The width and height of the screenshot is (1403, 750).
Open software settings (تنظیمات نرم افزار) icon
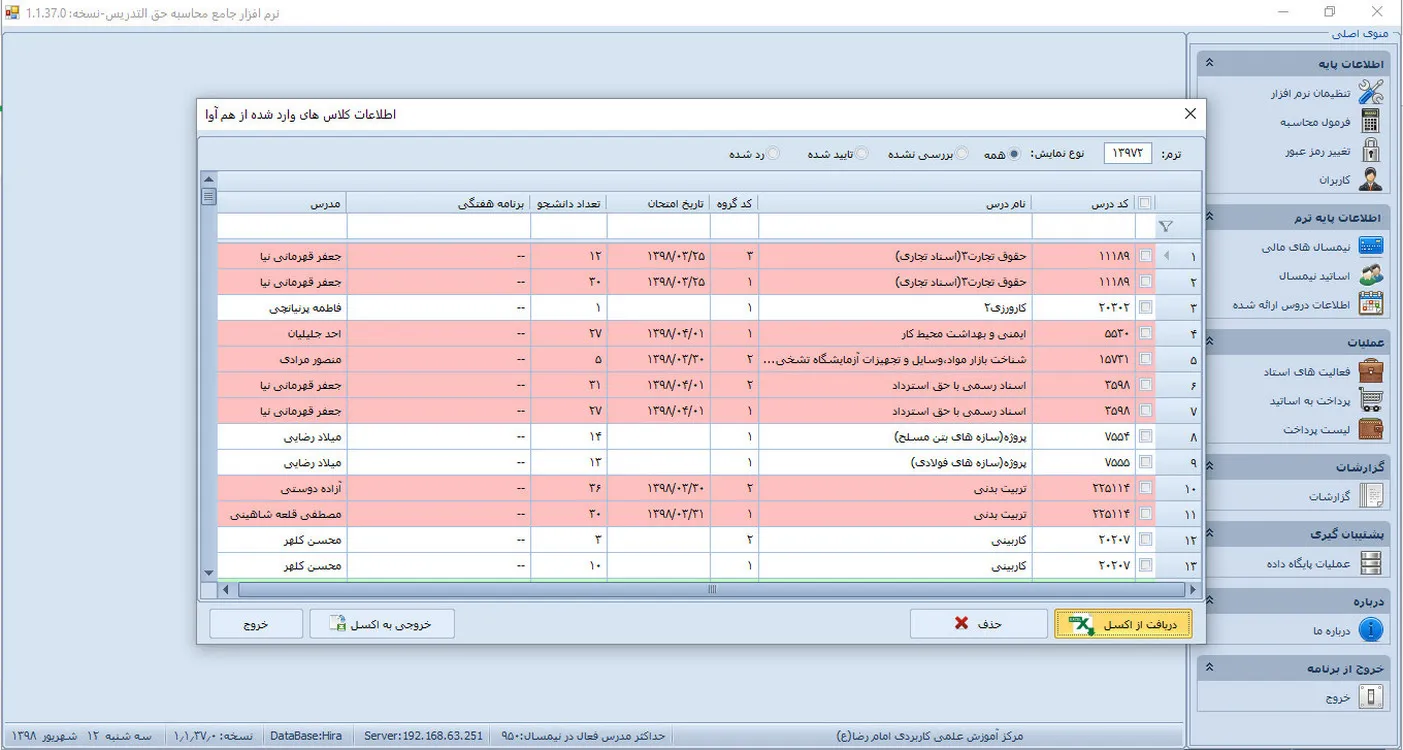(1370, 93)
